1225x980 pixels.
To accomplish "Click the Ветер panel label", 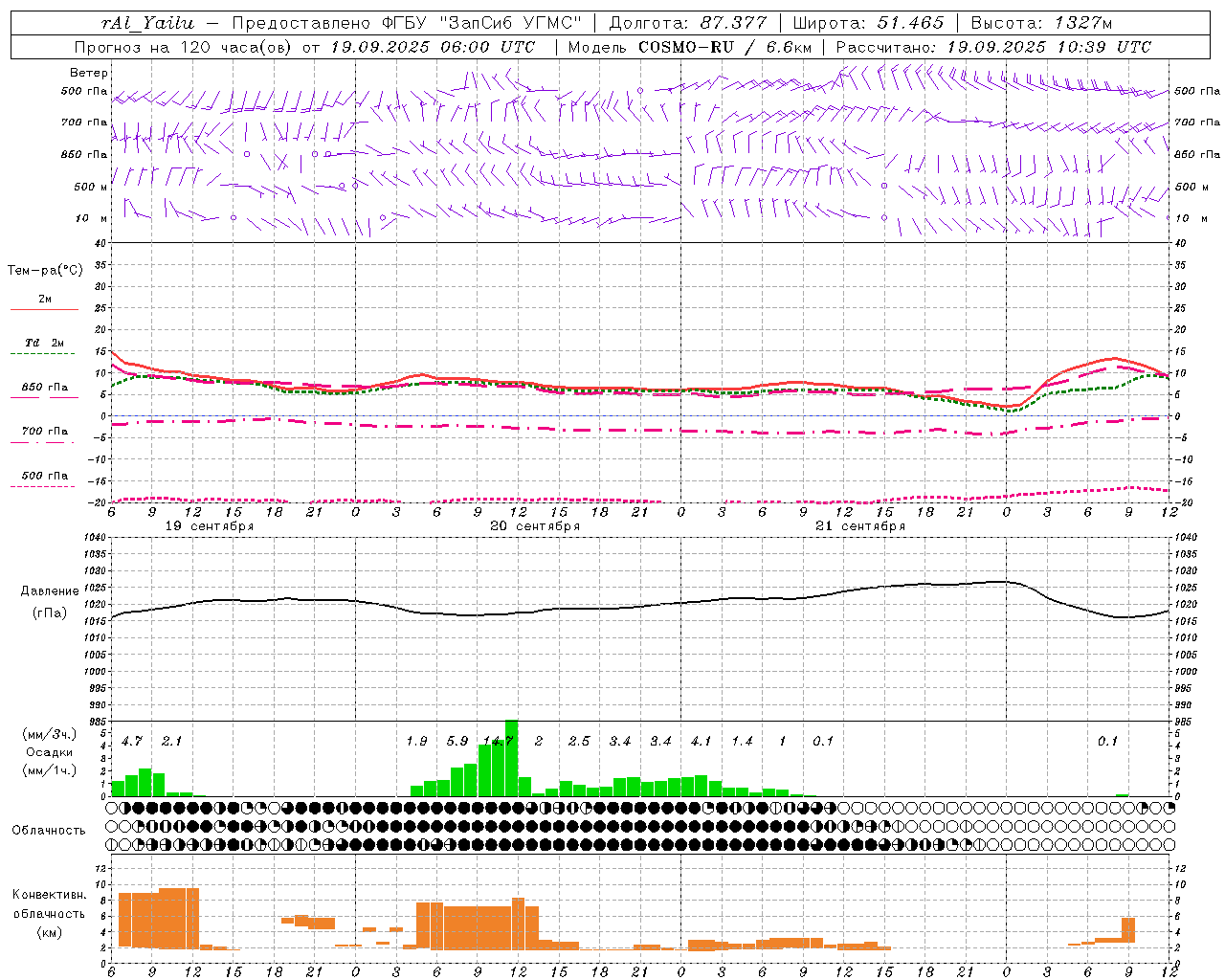I will click(89, 73).
